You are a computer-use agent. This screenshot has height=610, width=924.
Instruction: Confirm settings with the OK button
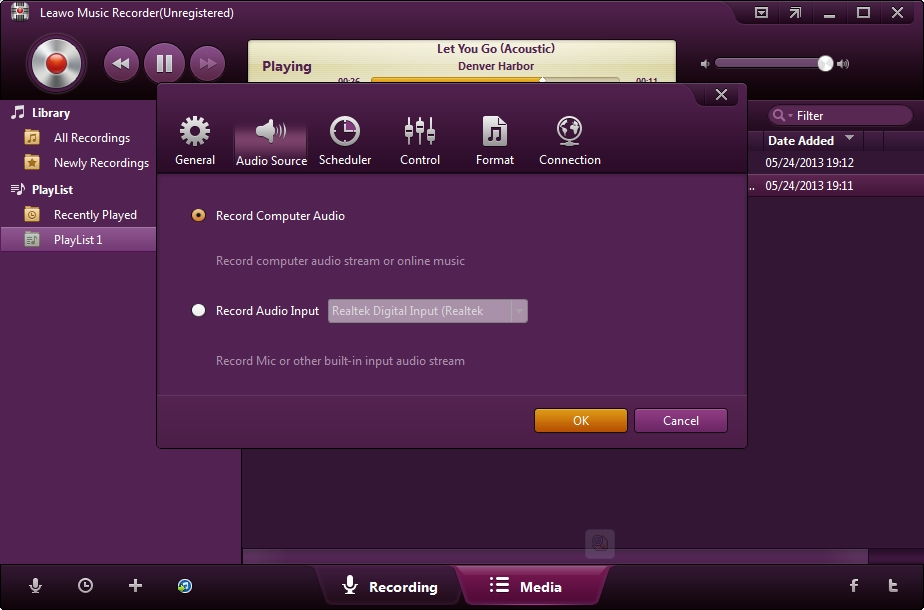tap(580, 420)
